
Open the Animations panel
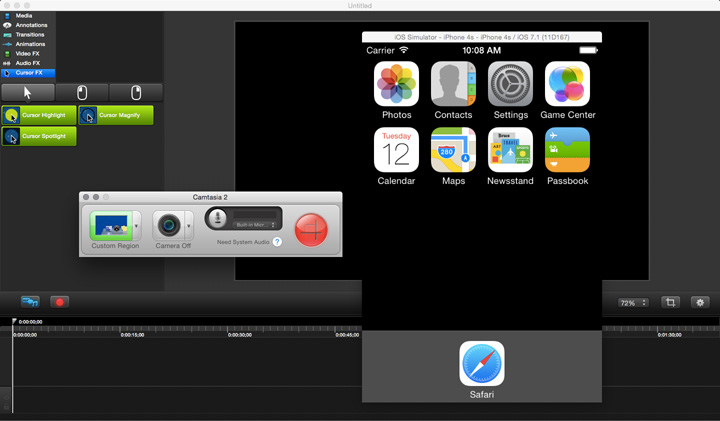28,44
